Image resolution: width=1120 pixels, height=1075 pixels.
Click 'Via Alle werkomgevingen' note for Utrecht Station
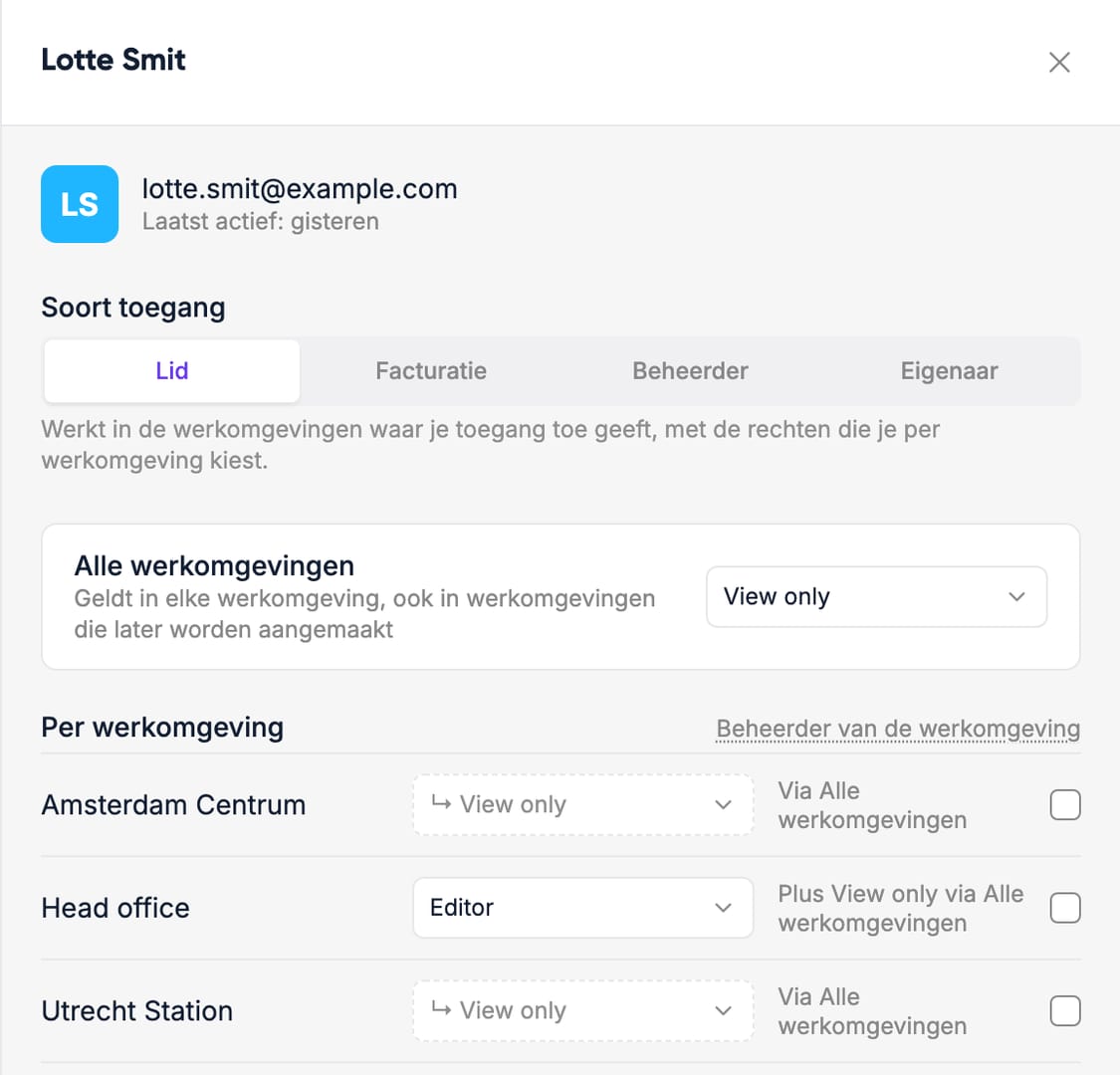872,1010
